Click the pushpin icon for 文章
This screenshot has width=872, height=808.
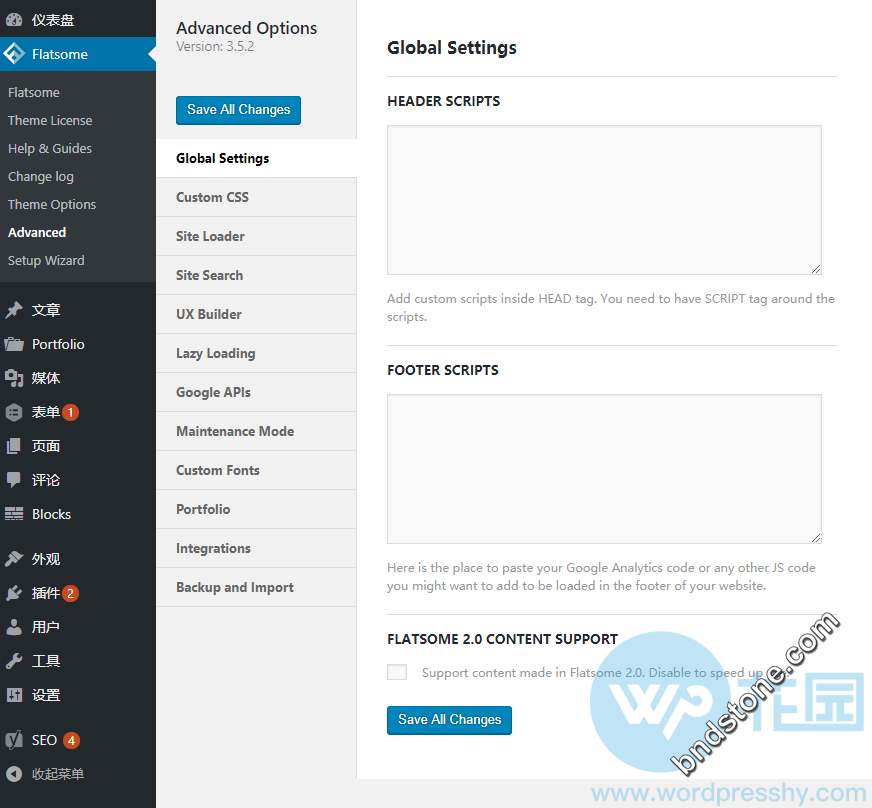[14, 310]
